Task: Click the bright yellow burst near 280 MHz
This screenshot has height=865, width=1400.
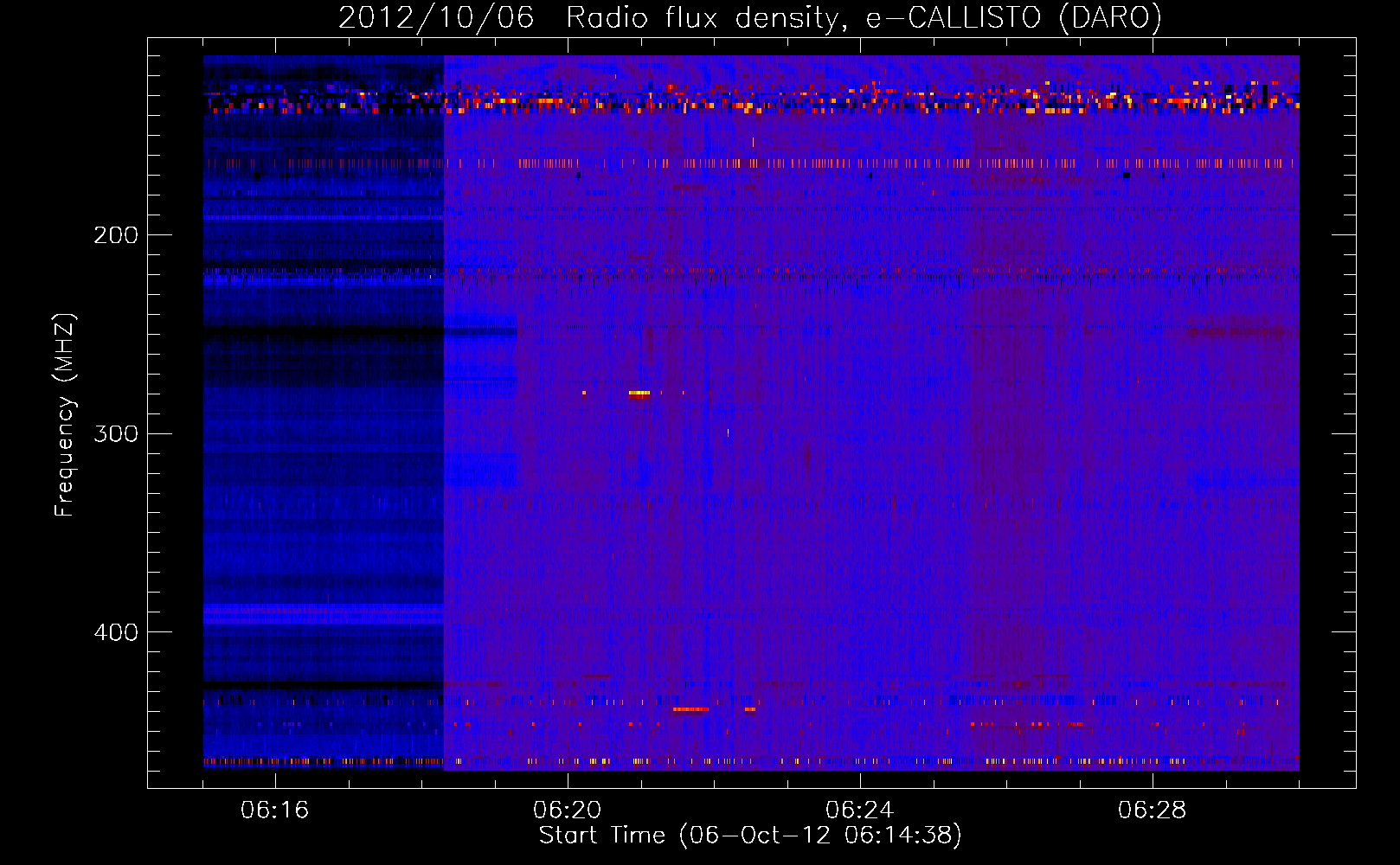Action: tap(639, 393)
